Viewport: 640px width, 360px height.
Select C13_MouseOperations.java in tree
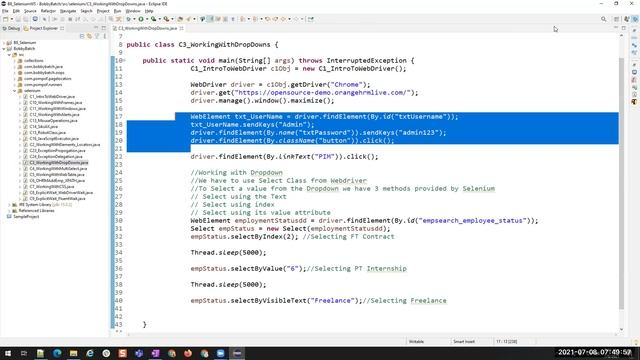53,120
